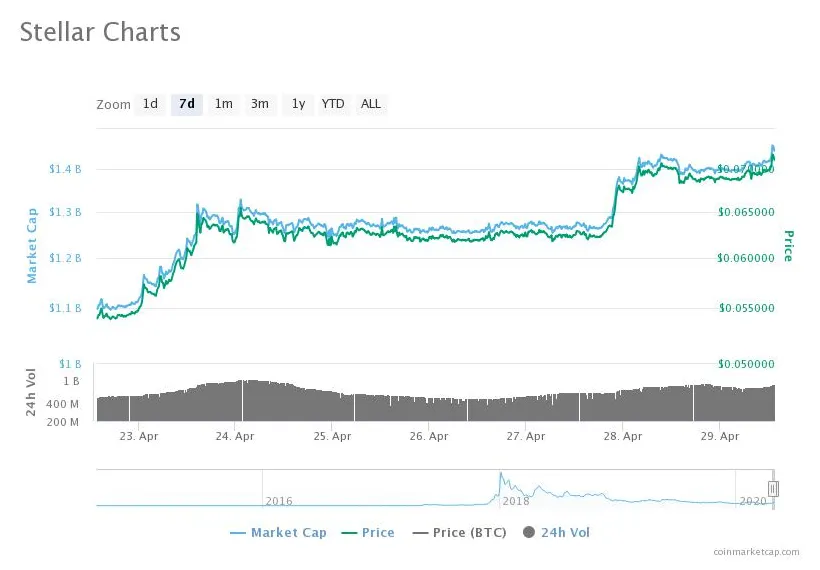
Task: Choose the 1y zoom option
Action: (x=297, y=104)
